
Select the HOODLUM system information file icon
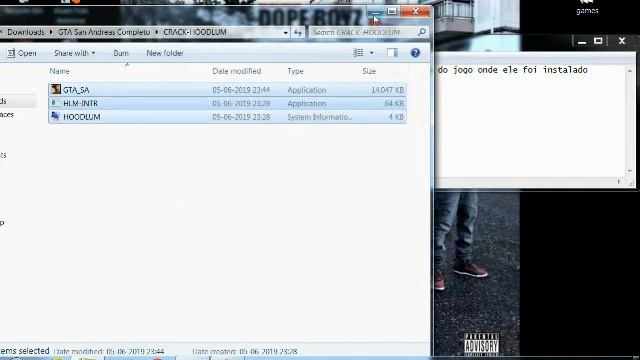click(56, 117)
